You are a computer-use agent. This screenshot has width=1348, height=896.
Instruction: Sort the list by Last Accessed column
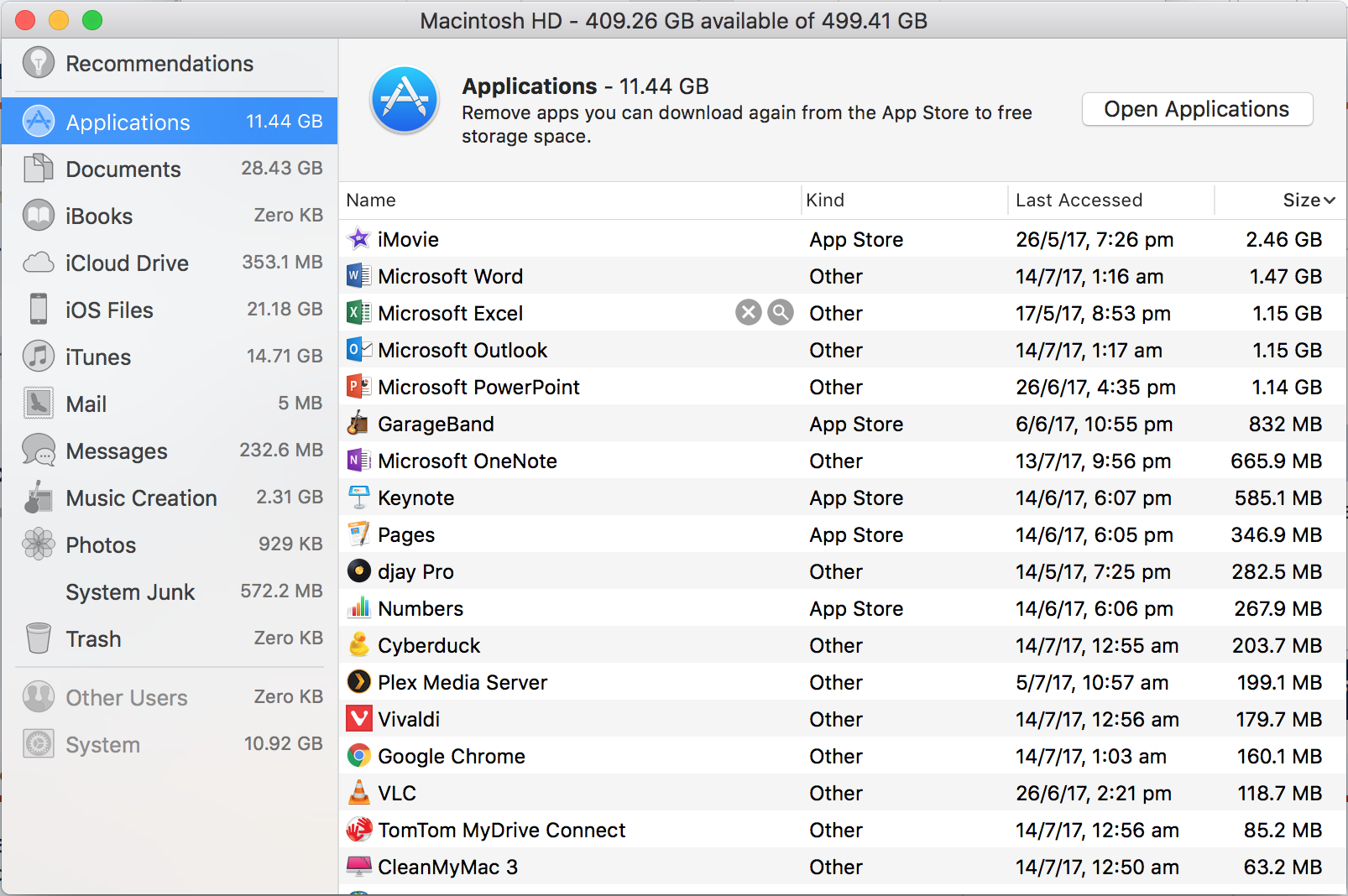(1079, 201)
